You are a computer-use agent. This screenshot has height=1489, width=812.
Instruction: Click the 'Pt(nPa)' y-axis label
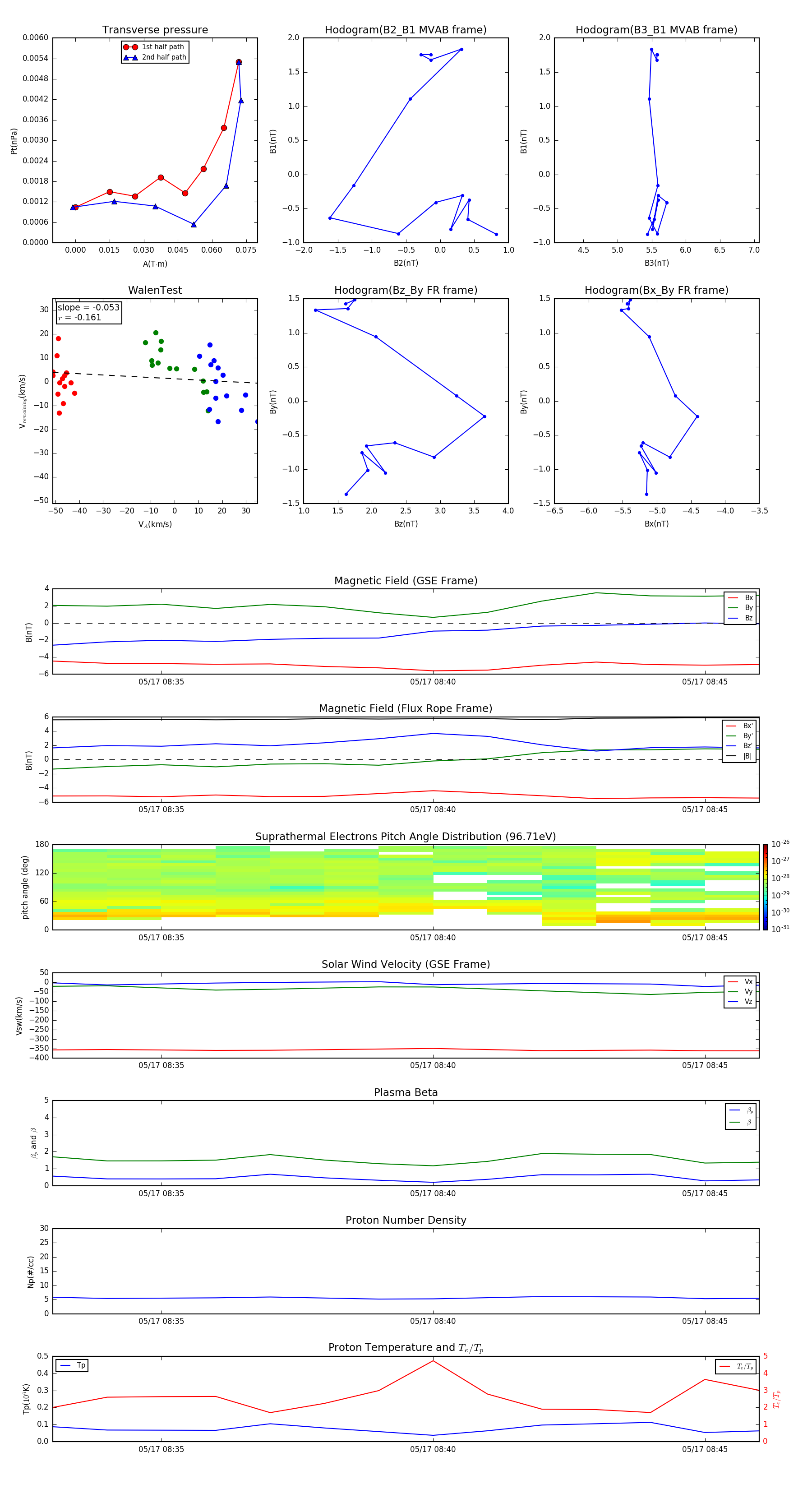point(14,141)
